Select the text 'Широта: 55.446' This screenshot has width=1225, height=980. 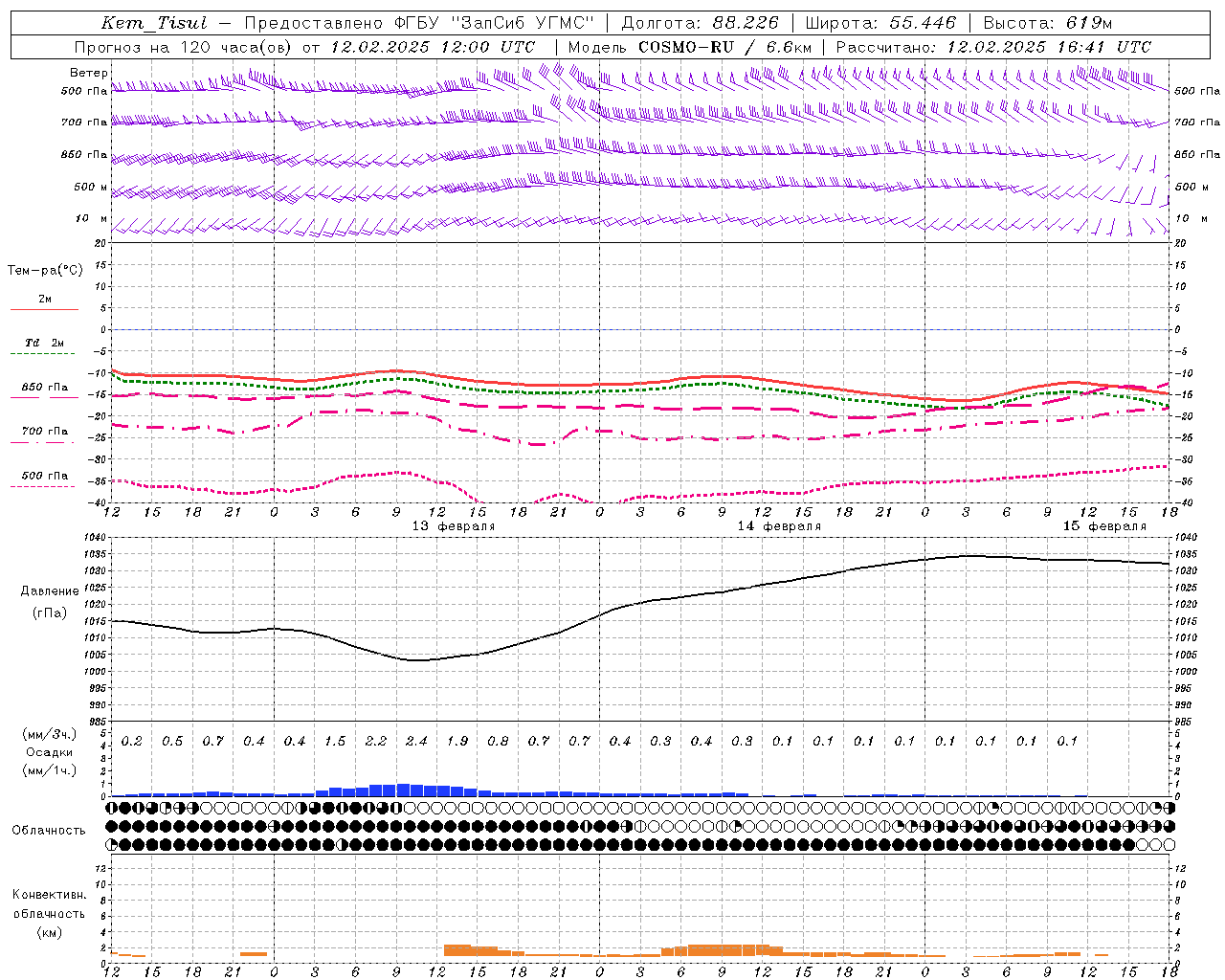[x=880, y=23]
